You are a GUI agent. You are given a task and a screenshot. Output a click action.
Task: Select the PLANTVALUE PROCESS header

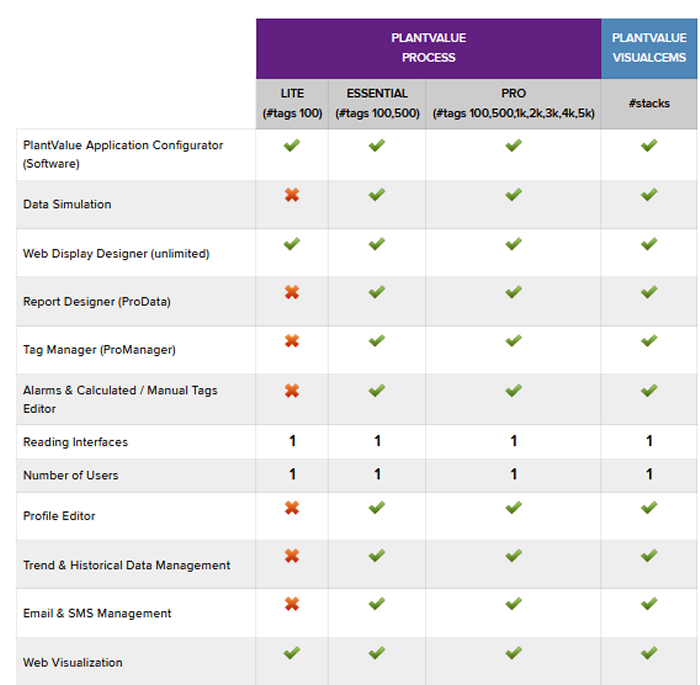pyautogui.click(x=428, y=48)
